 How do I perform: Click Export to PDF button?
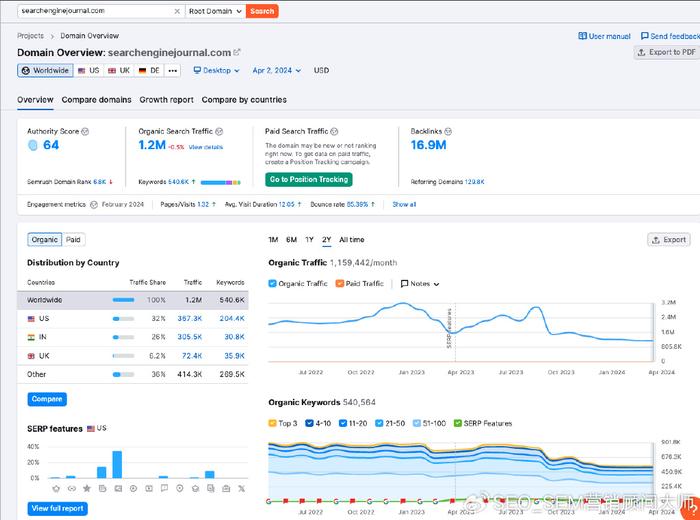[667, 52]
